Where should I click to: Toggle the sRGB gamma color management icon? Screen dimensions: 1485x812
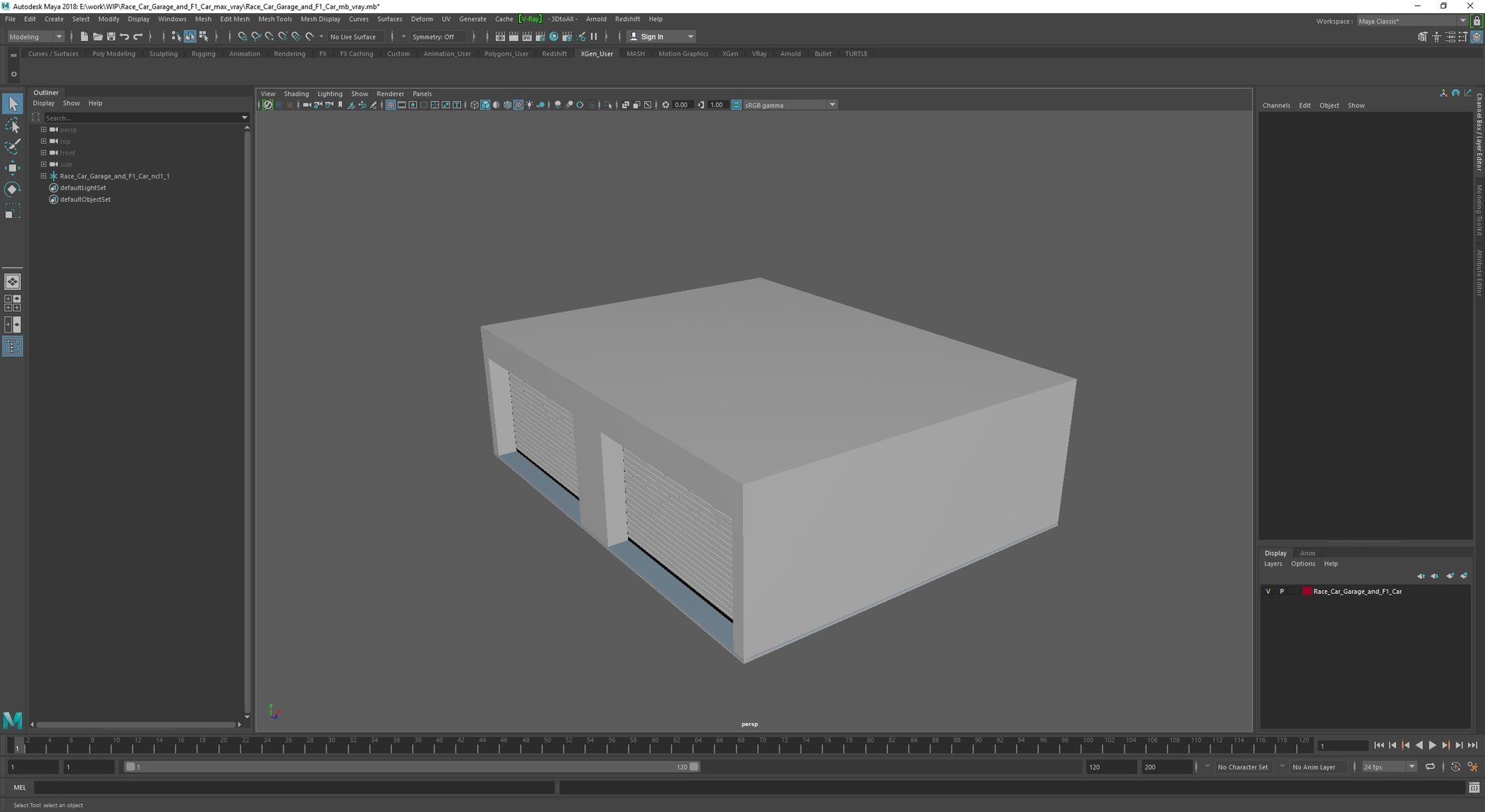[736, 105]
